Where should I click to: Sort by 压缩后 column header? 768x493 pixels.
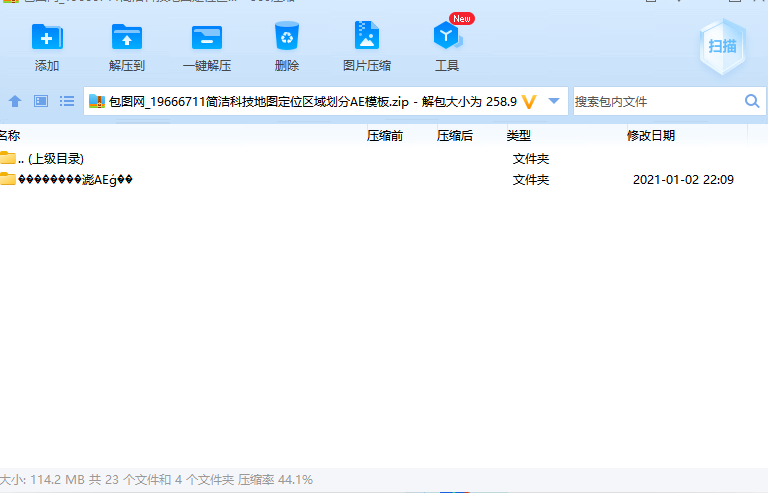coord(455,136)
